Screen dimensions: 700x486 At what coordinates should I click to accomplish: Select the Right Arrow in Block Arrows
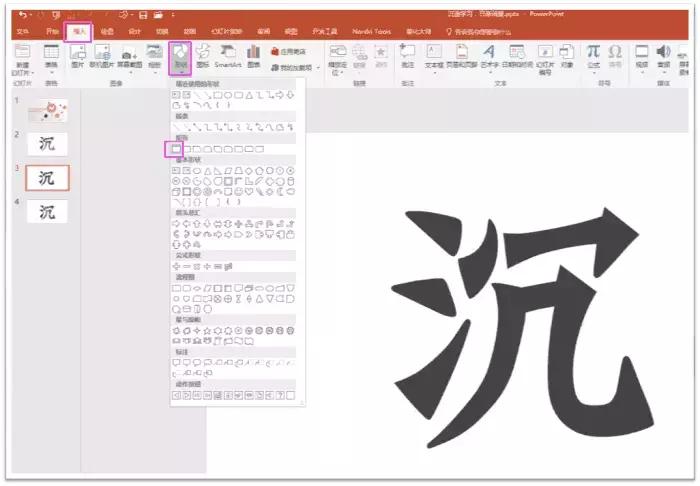(x=176, y=224)
